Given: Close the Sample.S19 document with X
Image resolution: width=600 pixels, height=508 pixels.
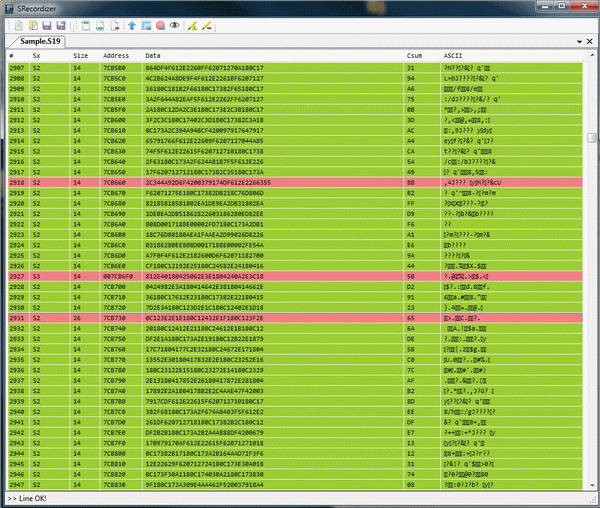Looking at the screenshot, I should [591, 42].
